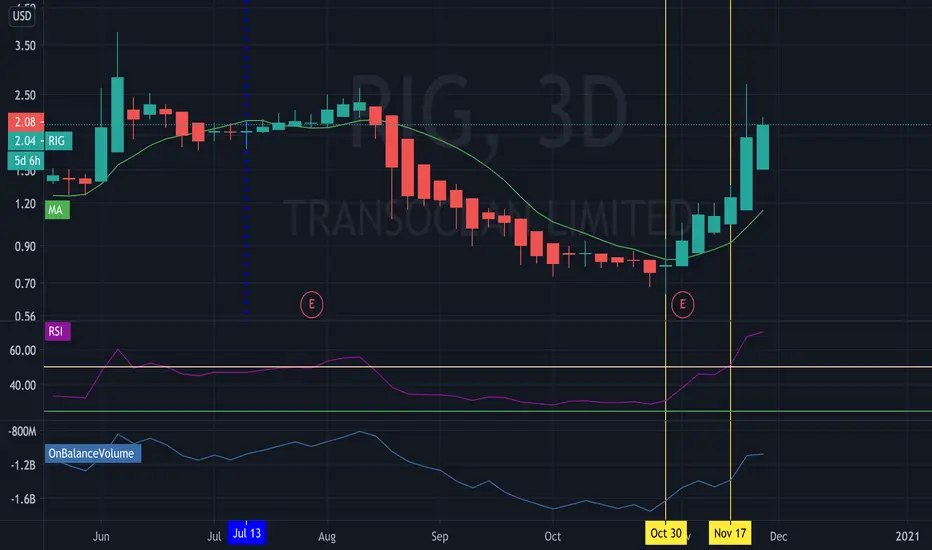This screenshot has width=932, height=550.
Task: Click the -1.6B volume axis value
Action: click(x=23, y=499)
